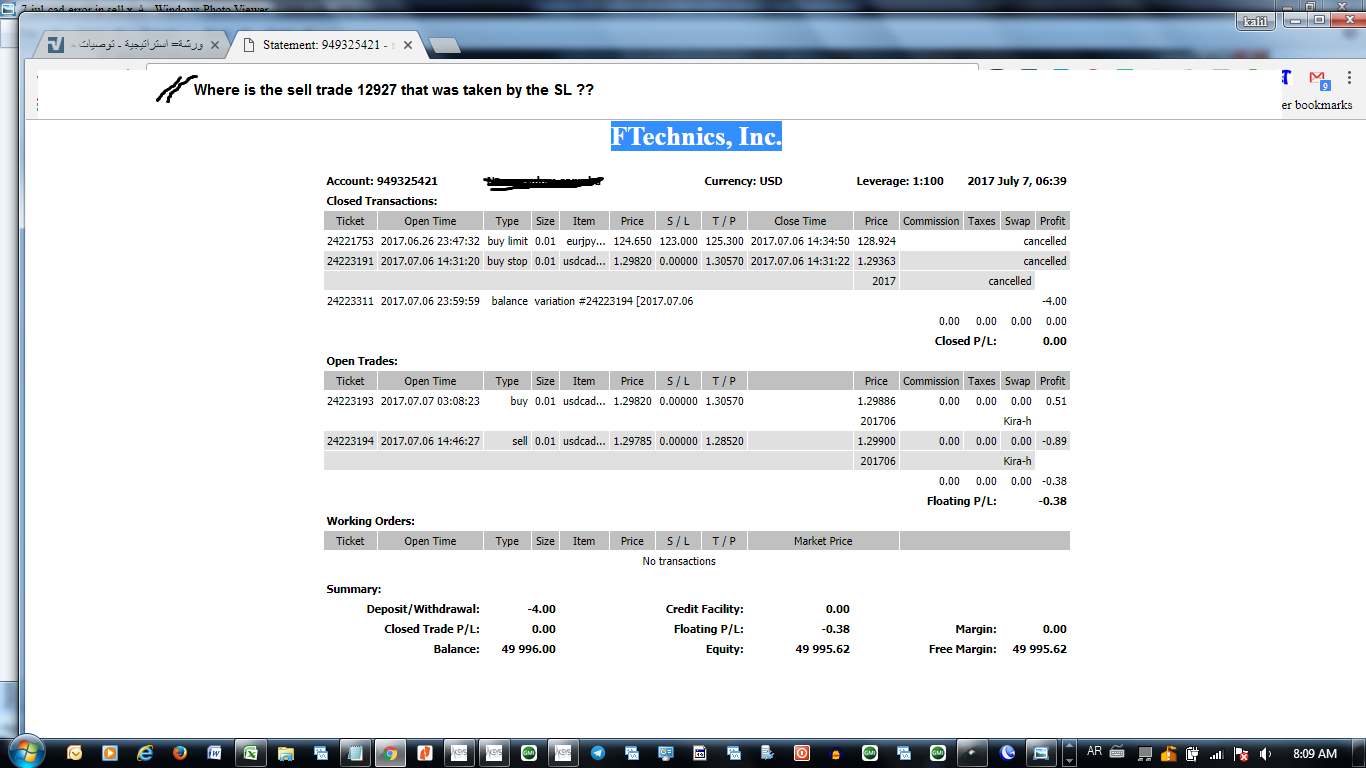The height and width of the screenshot is (768, 1366).
Task: Click the Currency: USD text
Action: pyautogui.click(x=745, y=181)
